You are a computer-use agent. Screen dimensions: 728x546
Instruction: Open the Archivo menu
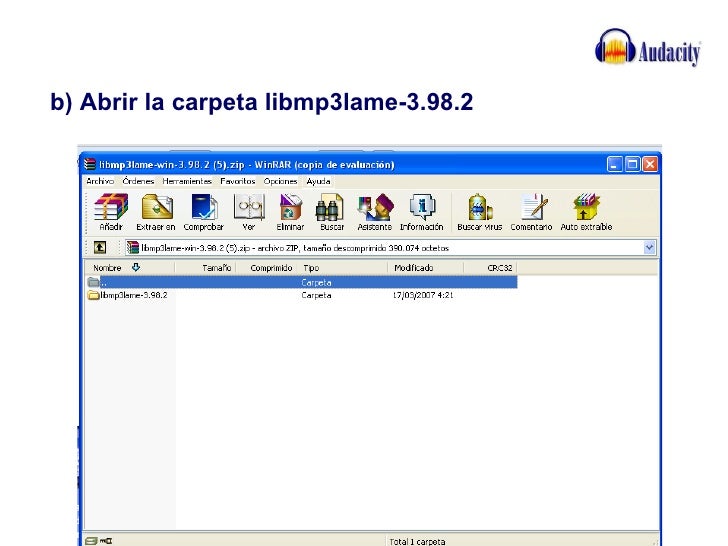click(x=100, y=181)
